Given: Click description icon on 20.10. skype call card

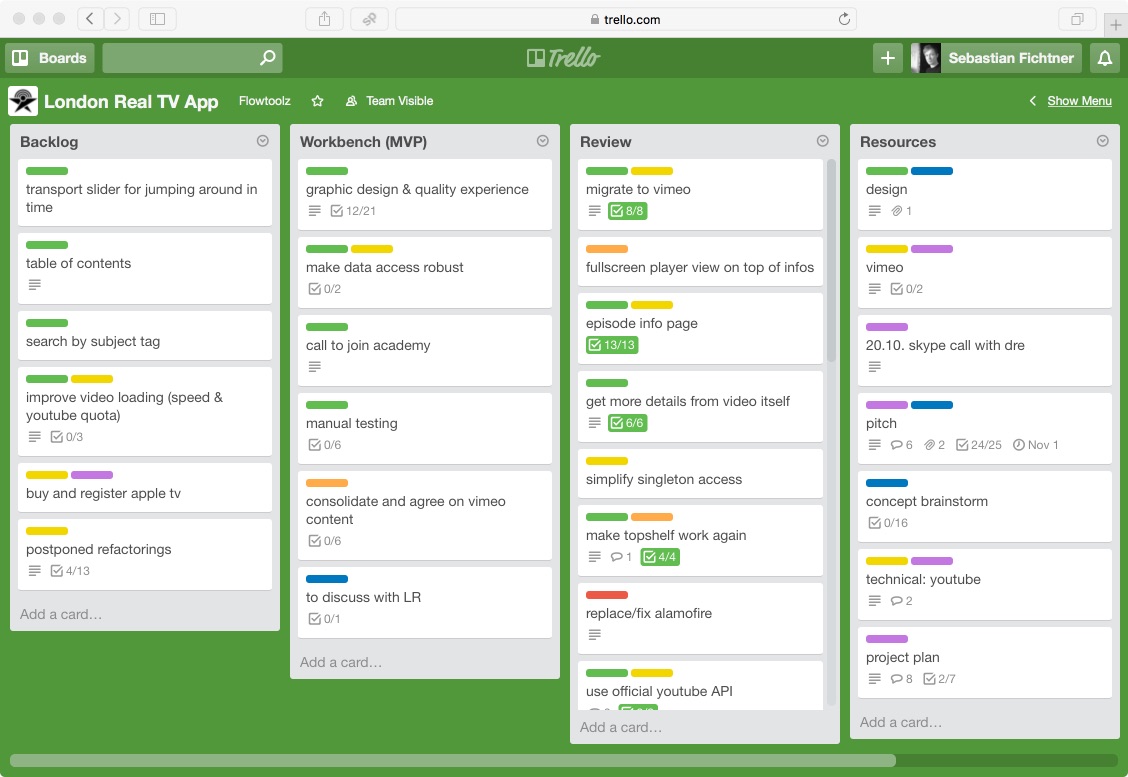Looking at the screenshot, I should tap(874, 367).
